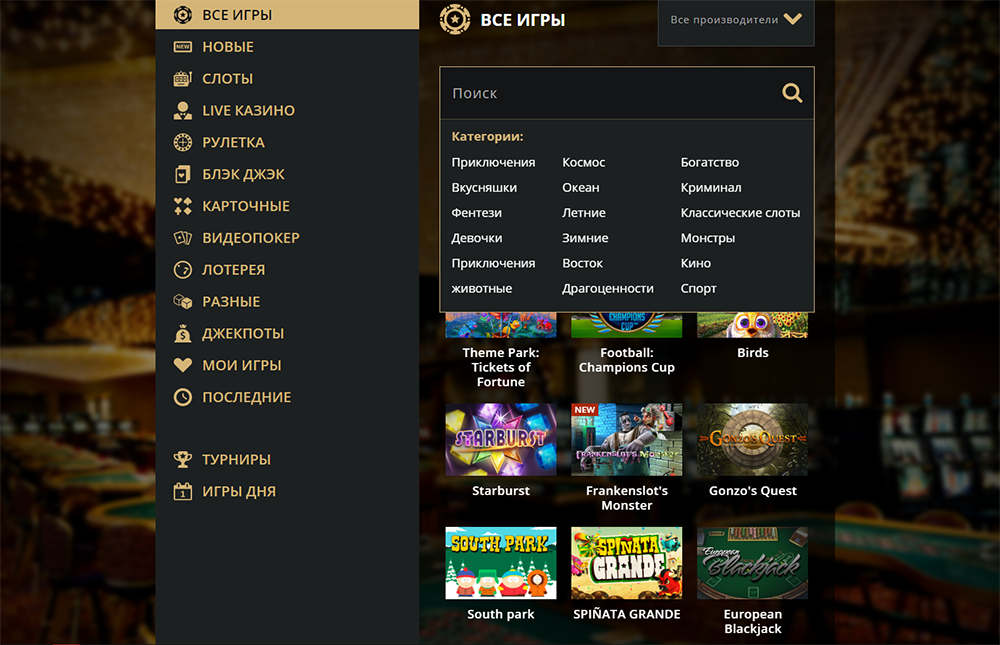1000x645 pixels.
Task: Click the search magnifier icon
Action: click(792, 92)
